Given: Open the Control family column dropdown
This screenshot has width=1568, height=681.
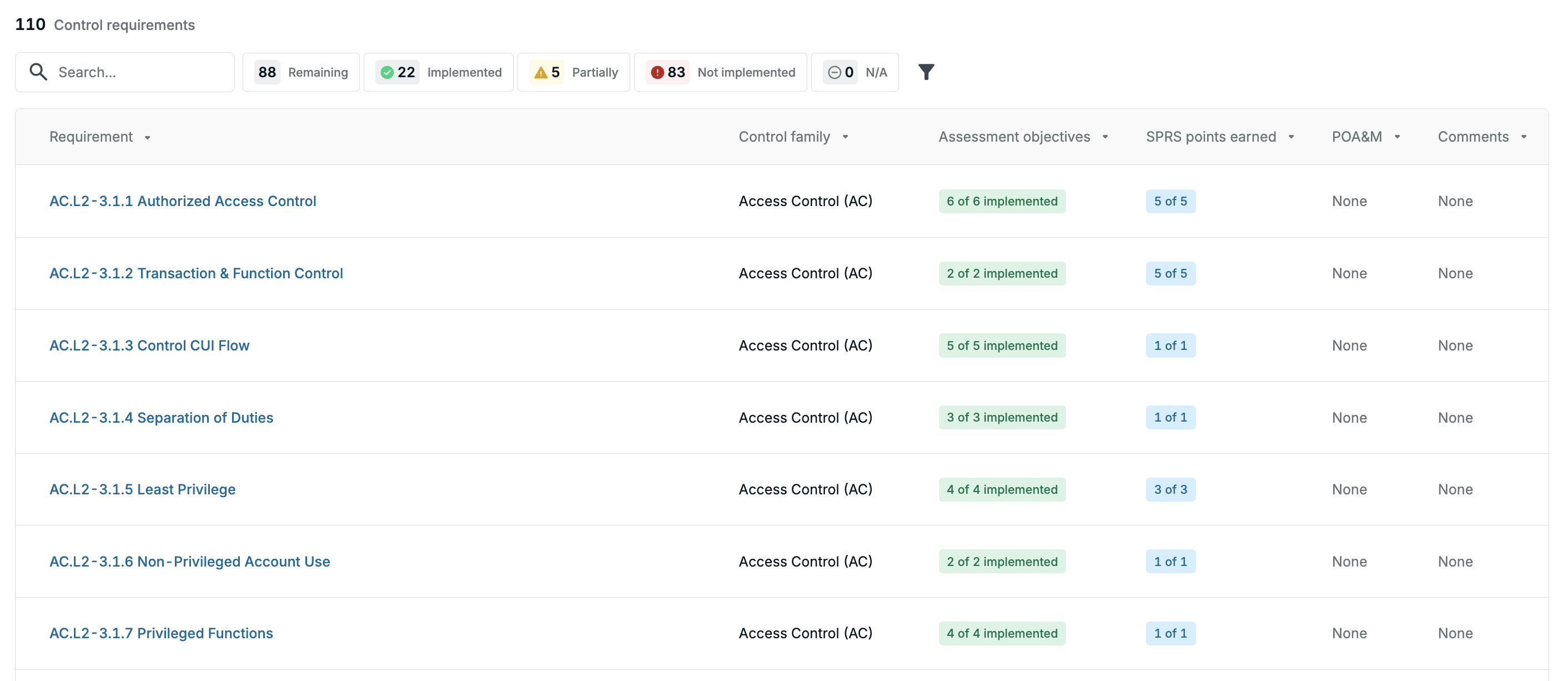Looking at the screenshot, I should tap(846, 137).
